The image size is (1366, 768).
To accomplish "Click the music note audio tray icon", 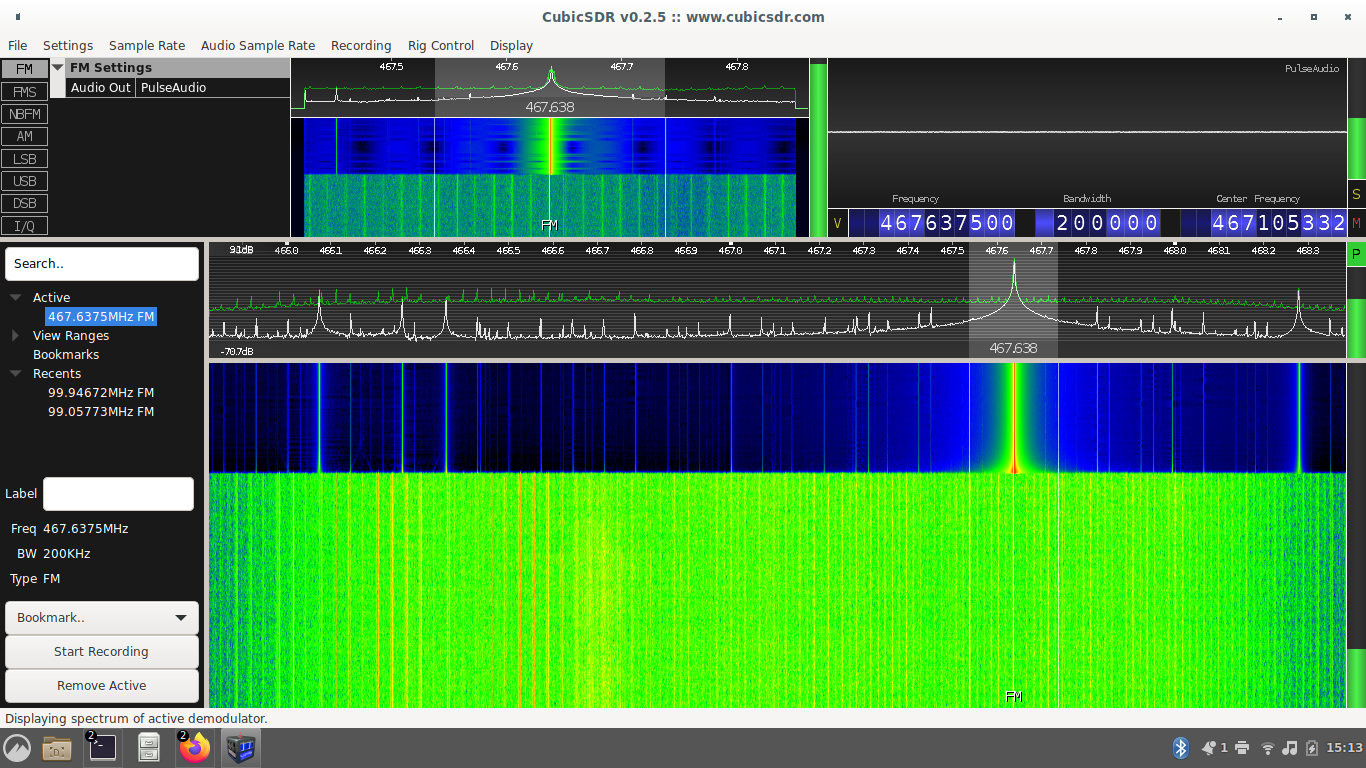I will click(1290, 747).
